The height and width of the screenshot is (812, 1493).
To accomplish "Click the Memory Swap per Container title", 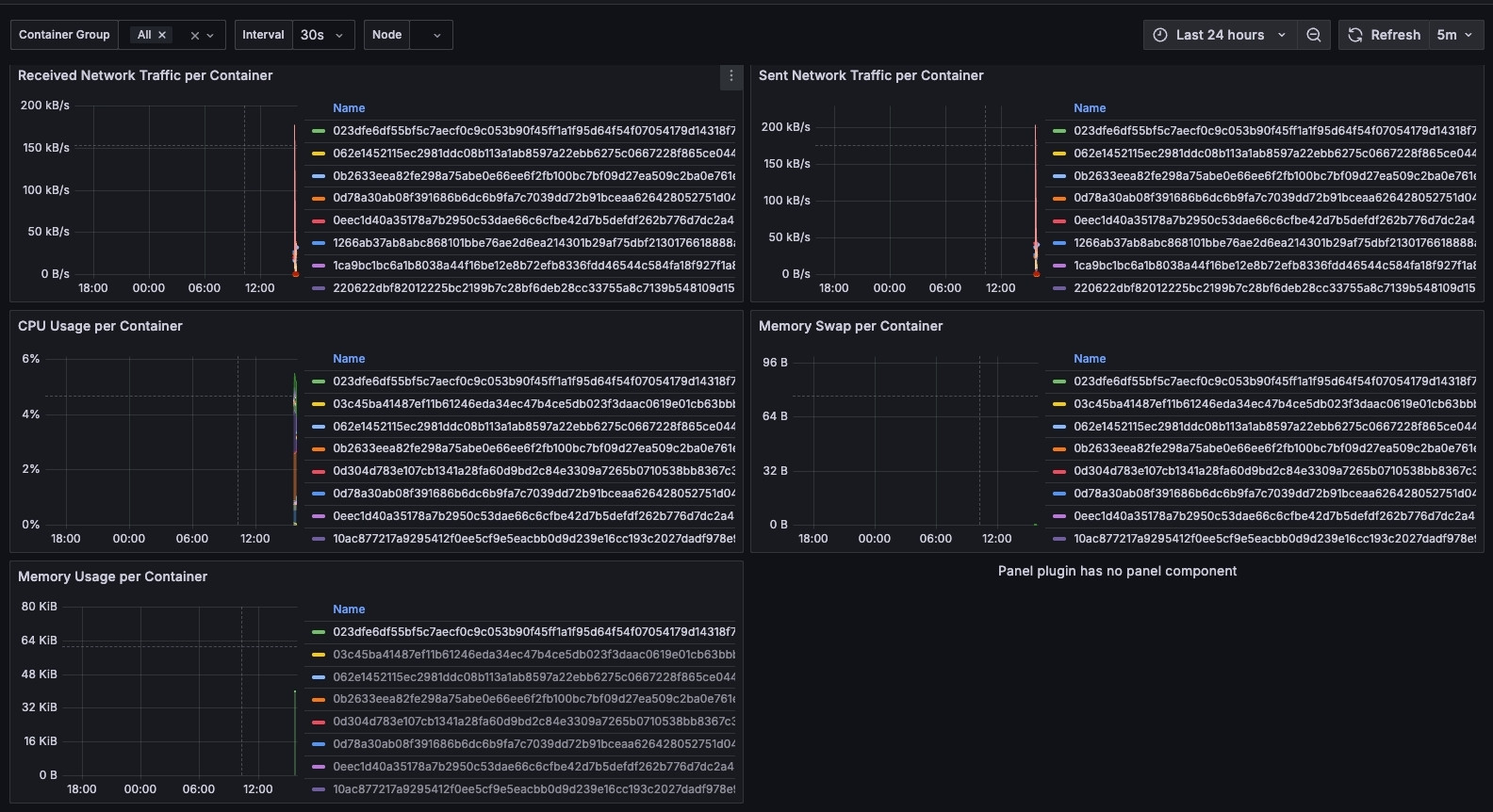I will [x=850, y=326].
